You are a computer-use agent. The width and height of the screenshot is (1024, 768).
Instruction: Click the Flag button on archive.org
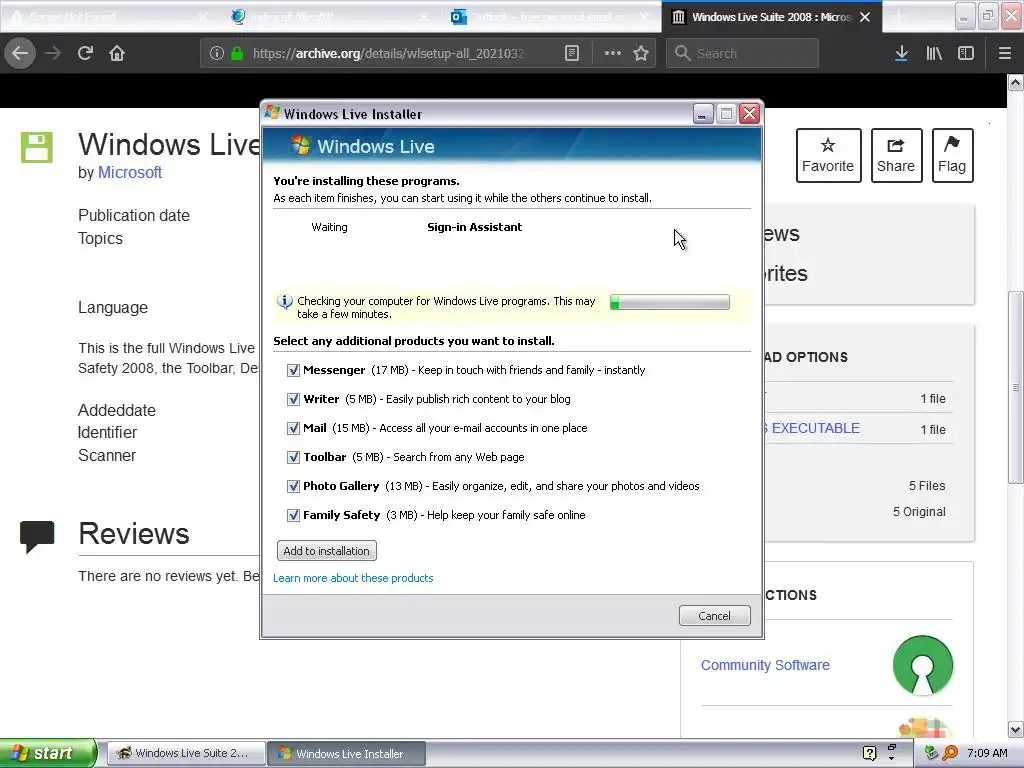tap(952, 155)
